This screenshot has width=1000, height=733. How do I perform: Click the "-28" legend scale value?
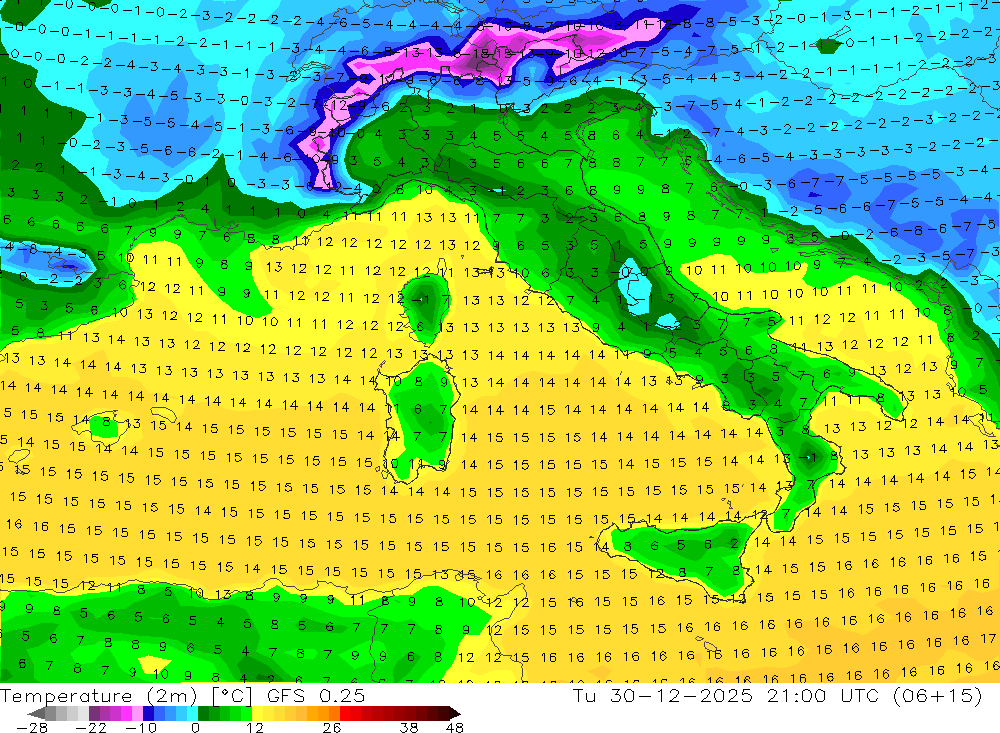click(32, 727)
